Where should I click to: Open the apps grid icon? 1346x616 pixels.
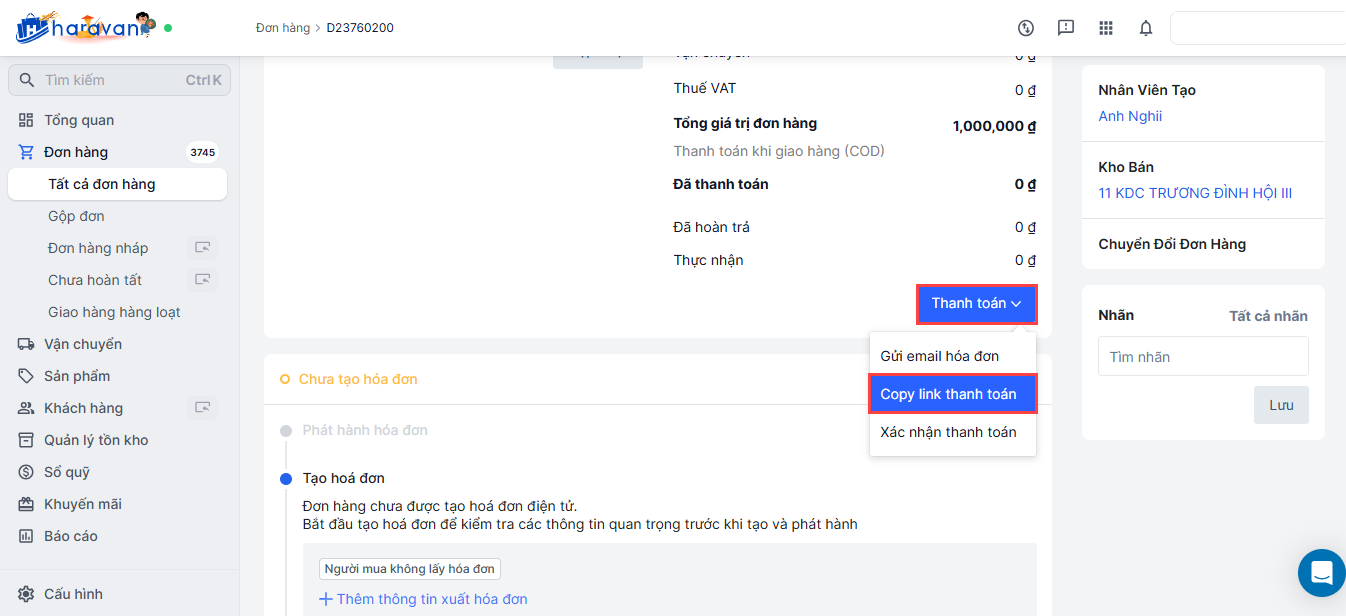click(x=1106, y=28)
